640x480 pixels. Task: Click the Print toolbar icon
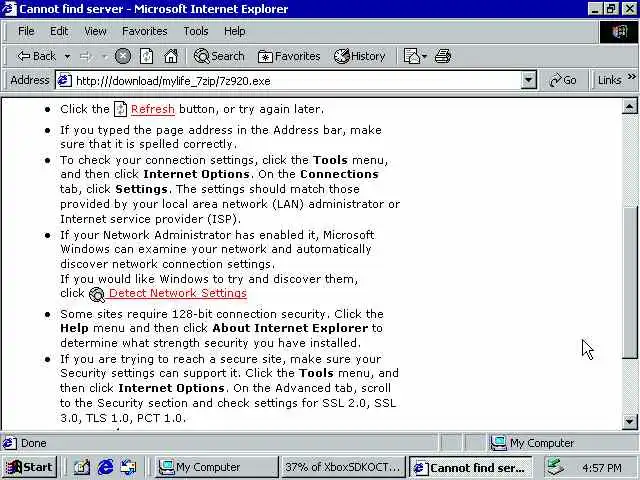click(443, 56)
